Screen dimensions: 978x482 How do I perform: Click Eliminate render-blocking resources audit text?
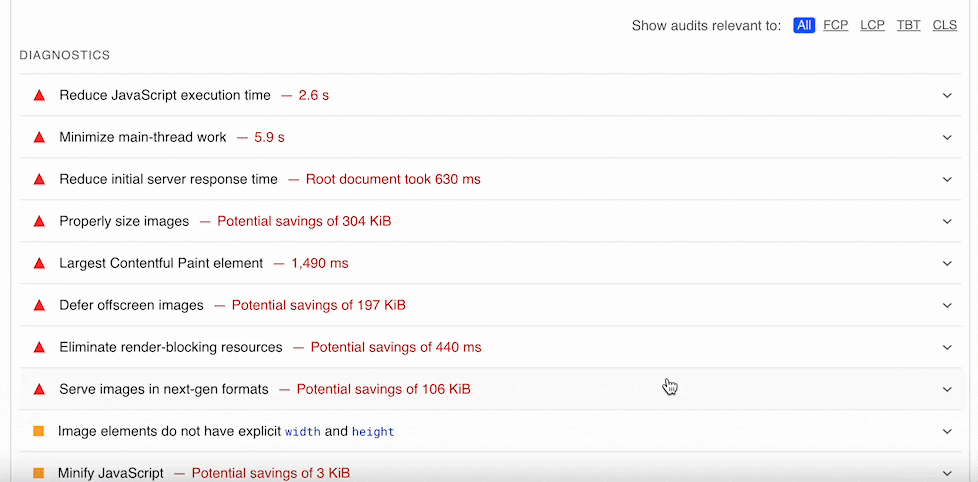(x=171, y=348)
